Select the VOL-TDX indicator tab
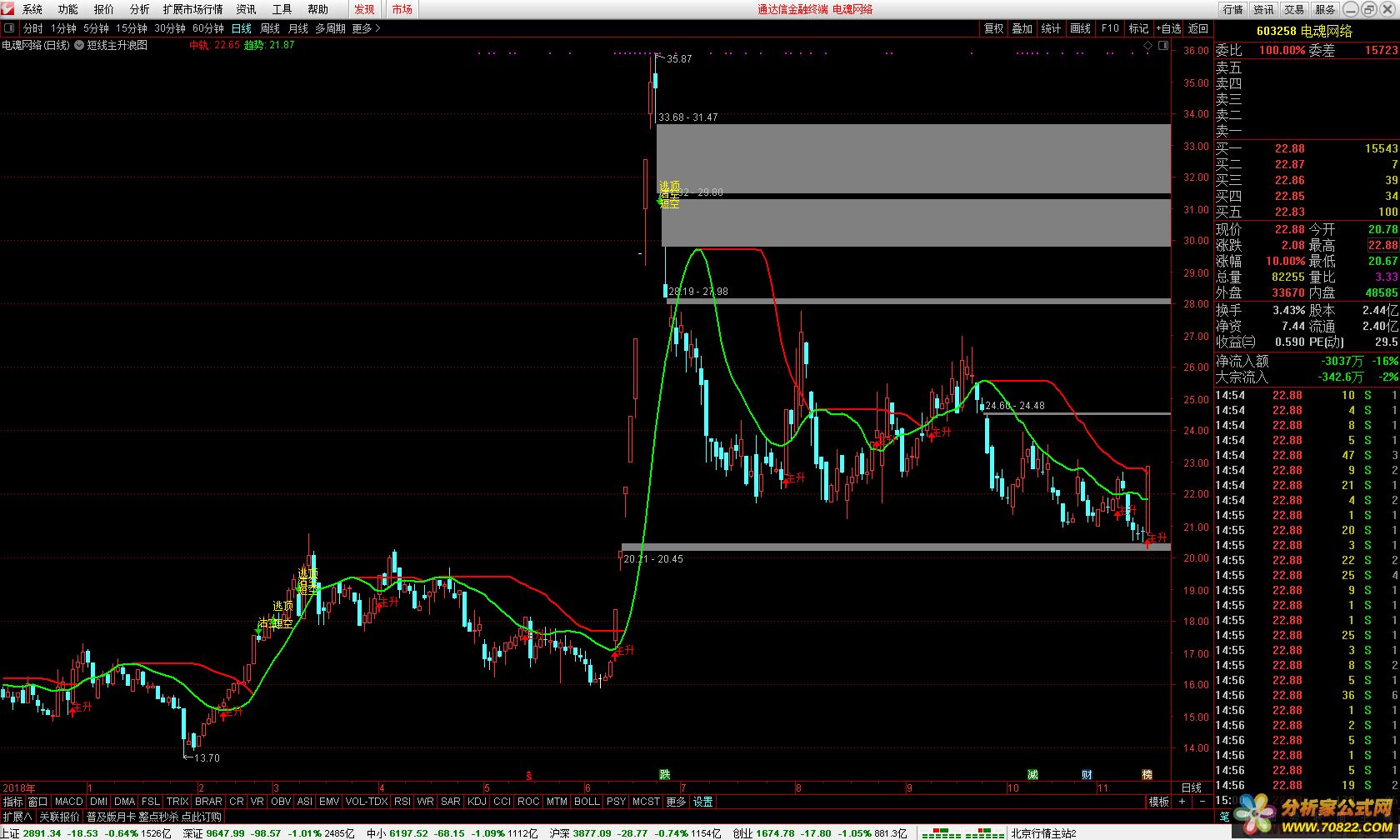 click(367, 802)
